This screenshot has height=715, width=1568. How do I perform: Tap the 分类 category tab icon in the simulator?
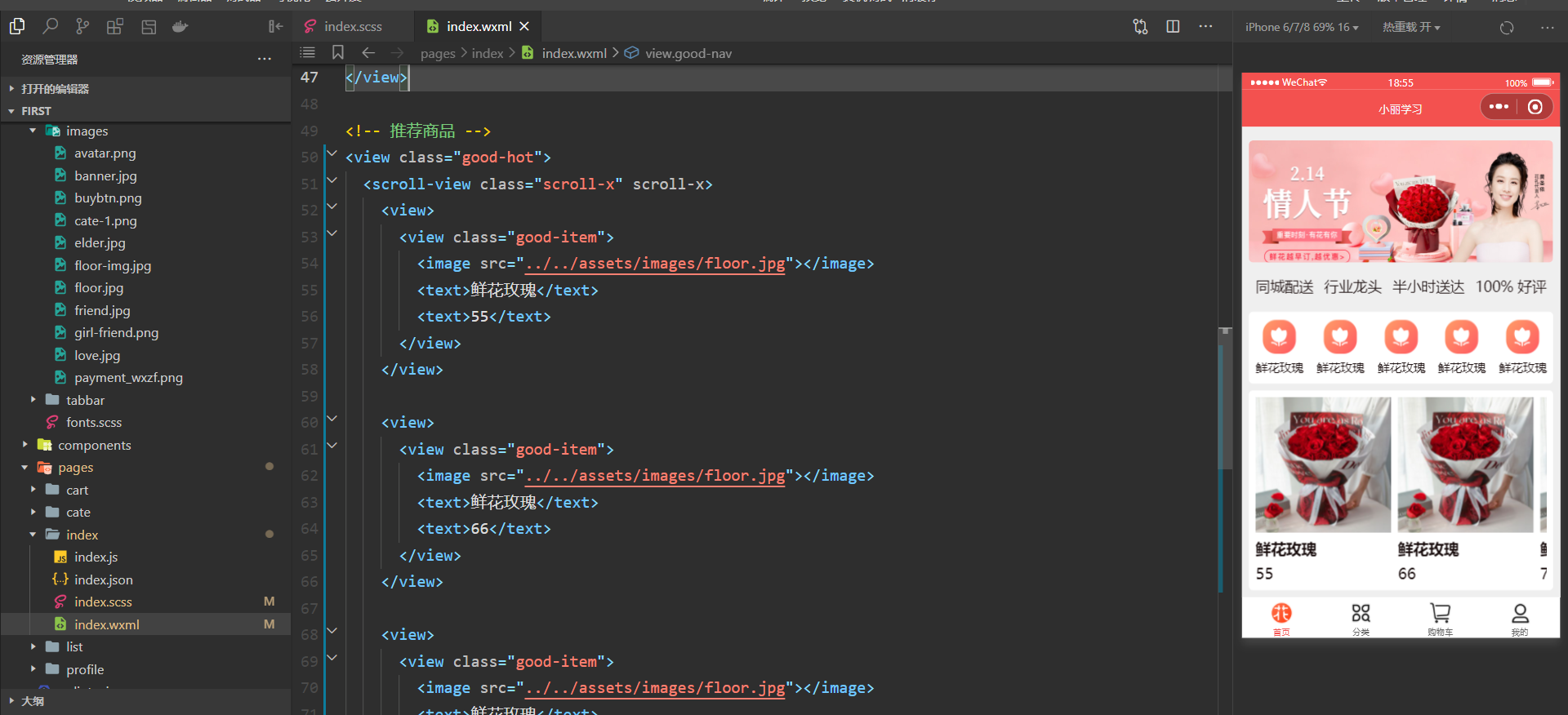tap(1361, 613)
